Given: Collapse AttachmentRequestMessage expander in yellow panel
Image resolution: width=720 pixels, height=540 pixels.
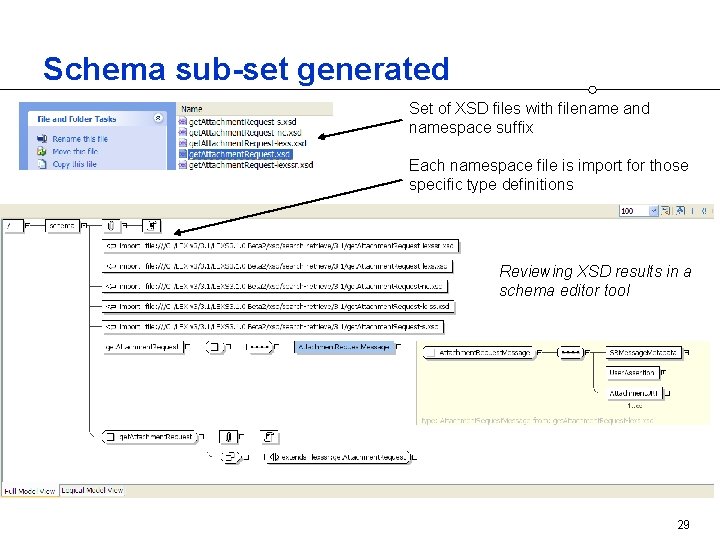Looking at the screenshot, I should [x=539, y=353].
